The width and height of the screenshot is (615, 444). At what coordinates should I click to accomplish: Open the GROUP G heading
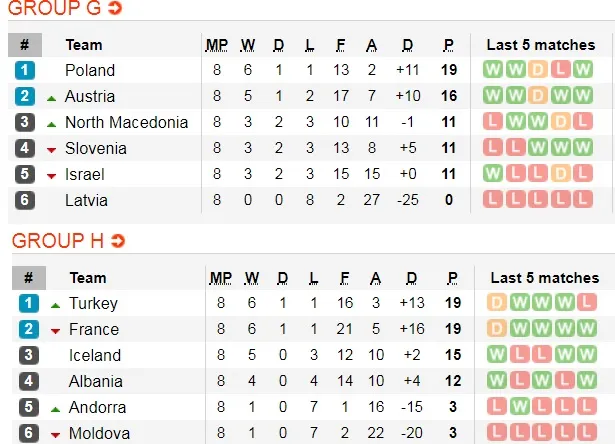pyautogui.click(x=55, y=10)
